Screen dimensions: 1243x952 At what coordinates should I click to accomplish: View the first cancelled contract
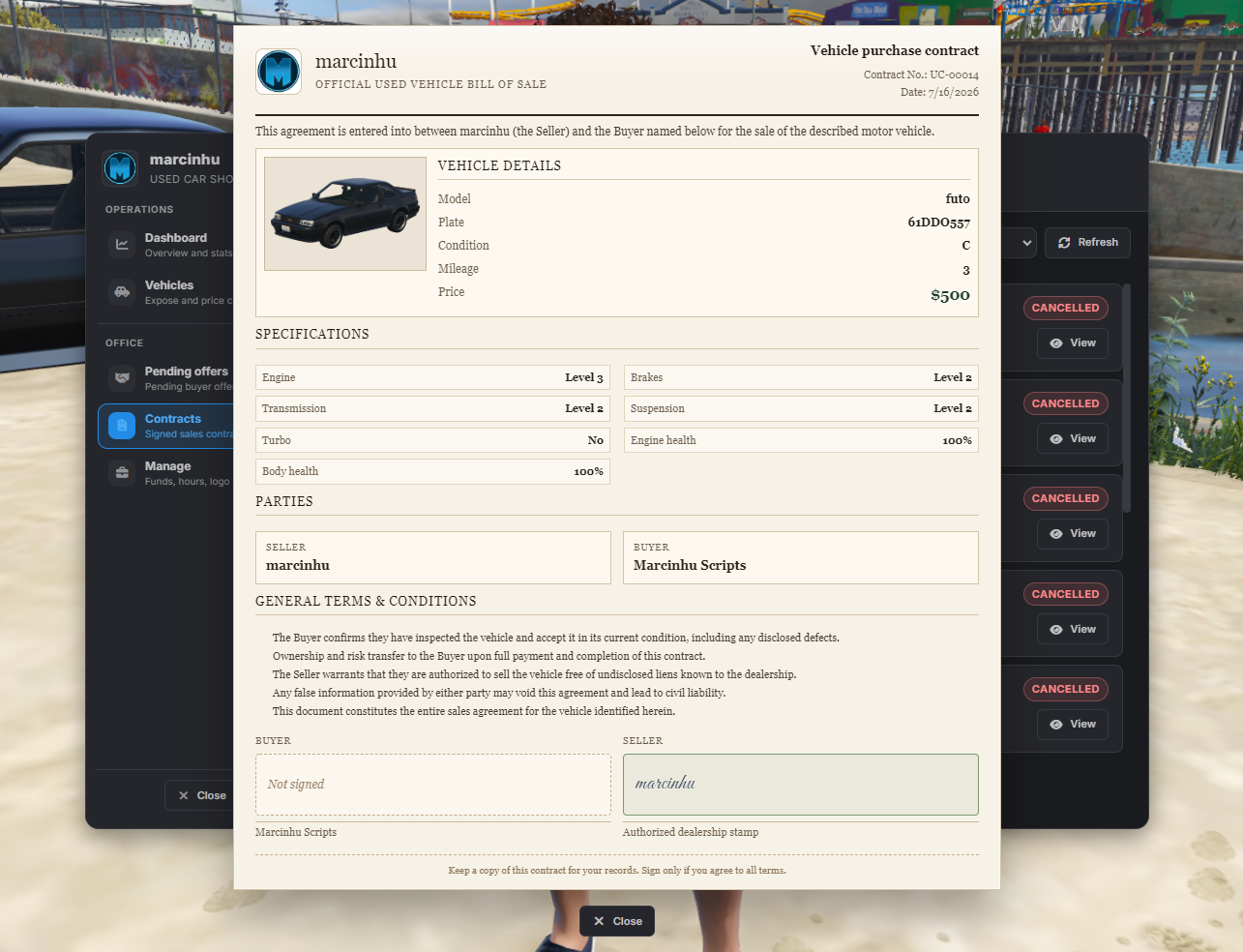click(1073, 343)
